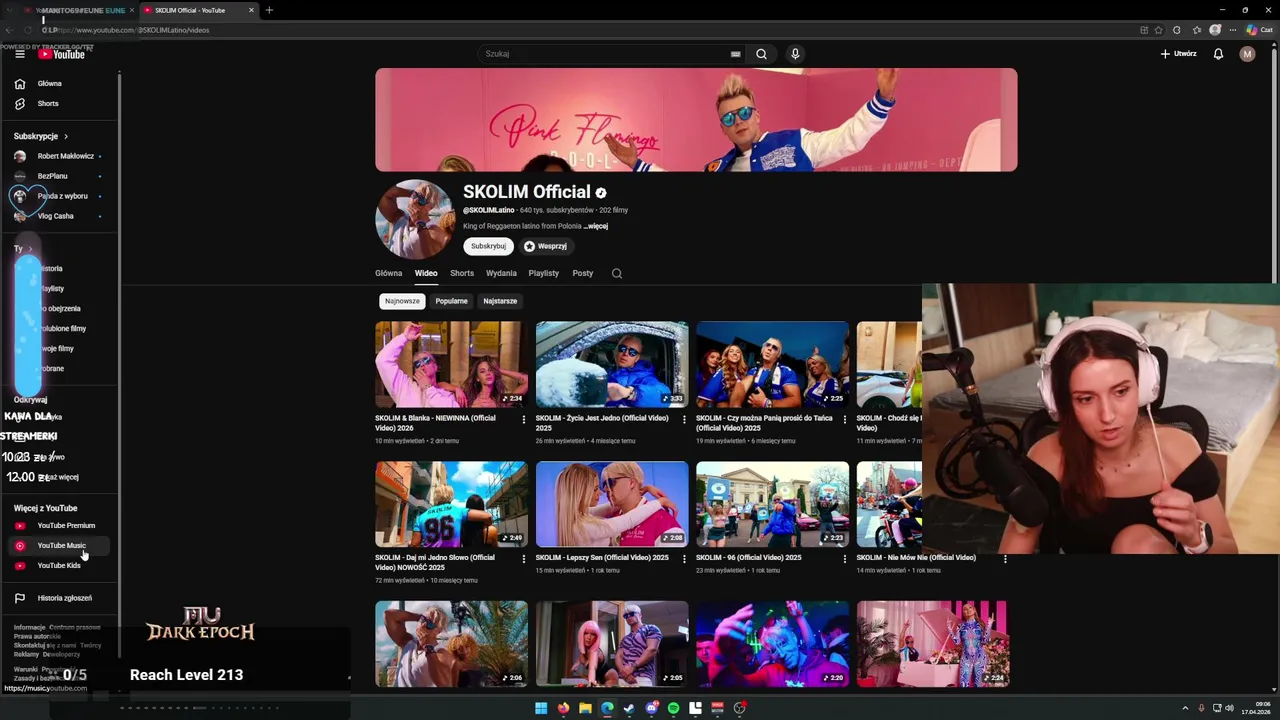Open more options for Daj mi Jedno Słowo video
1280x720 pixels.
pos(523,559)
